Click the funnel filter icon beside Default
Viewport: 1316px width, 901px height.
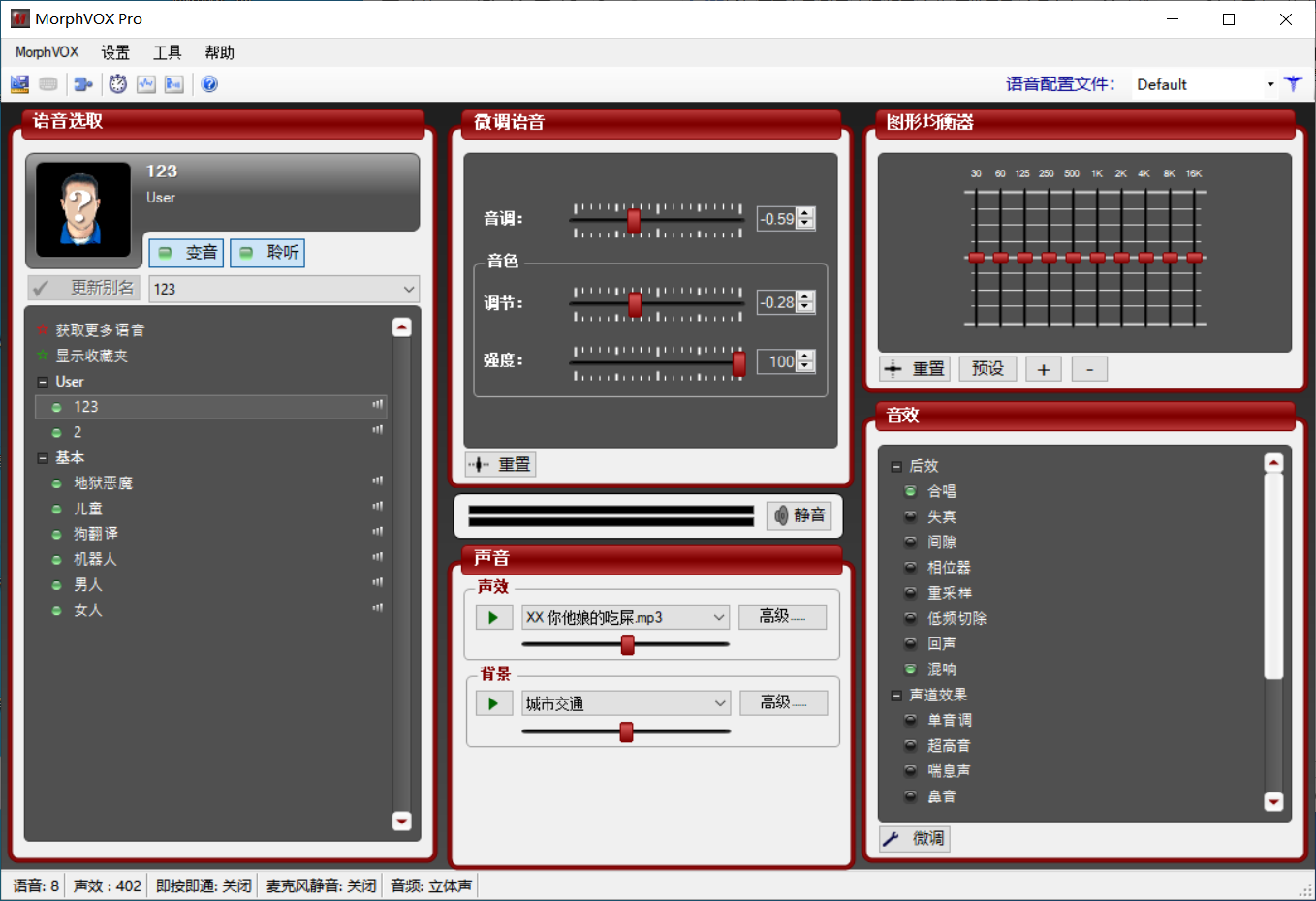tap(1293, 84)
